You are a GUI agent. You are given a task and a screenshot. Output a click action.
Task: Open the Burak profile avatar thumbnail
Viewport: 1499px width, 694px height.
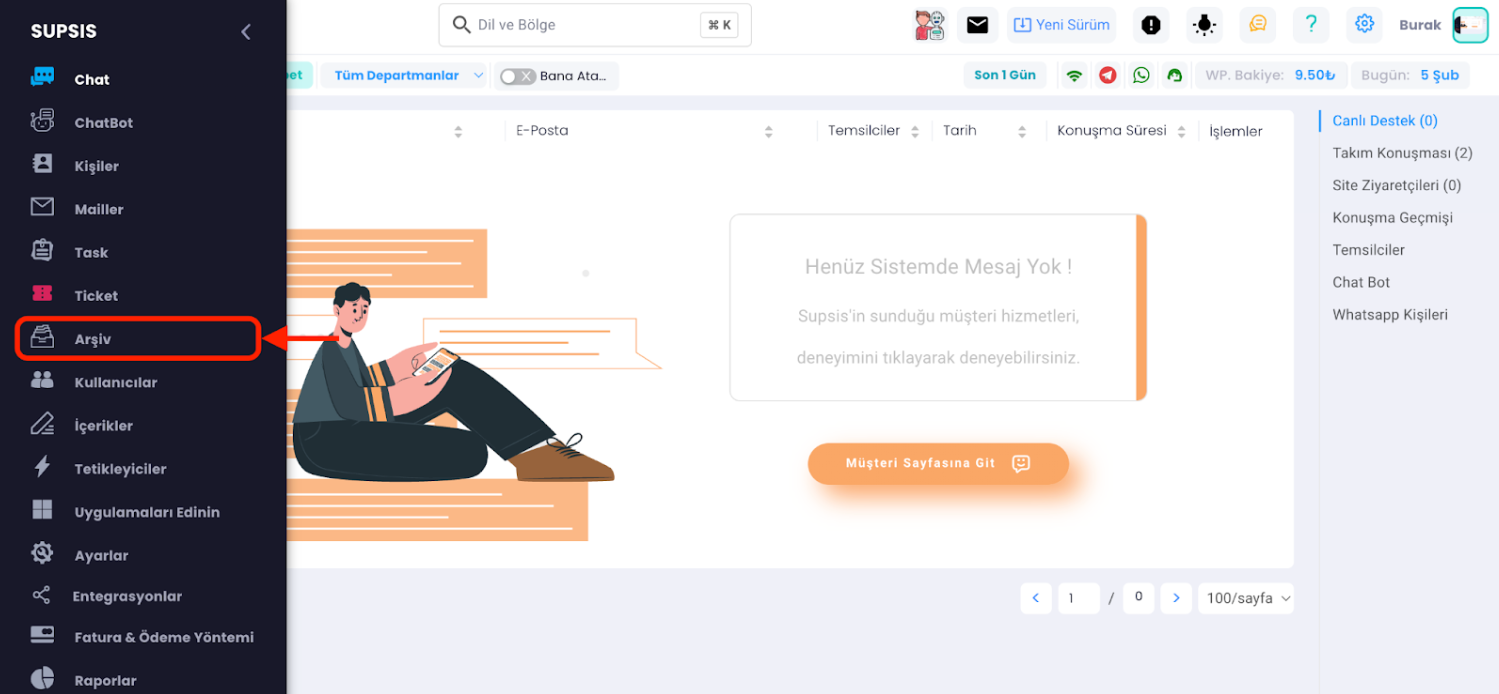point(1470,25)
